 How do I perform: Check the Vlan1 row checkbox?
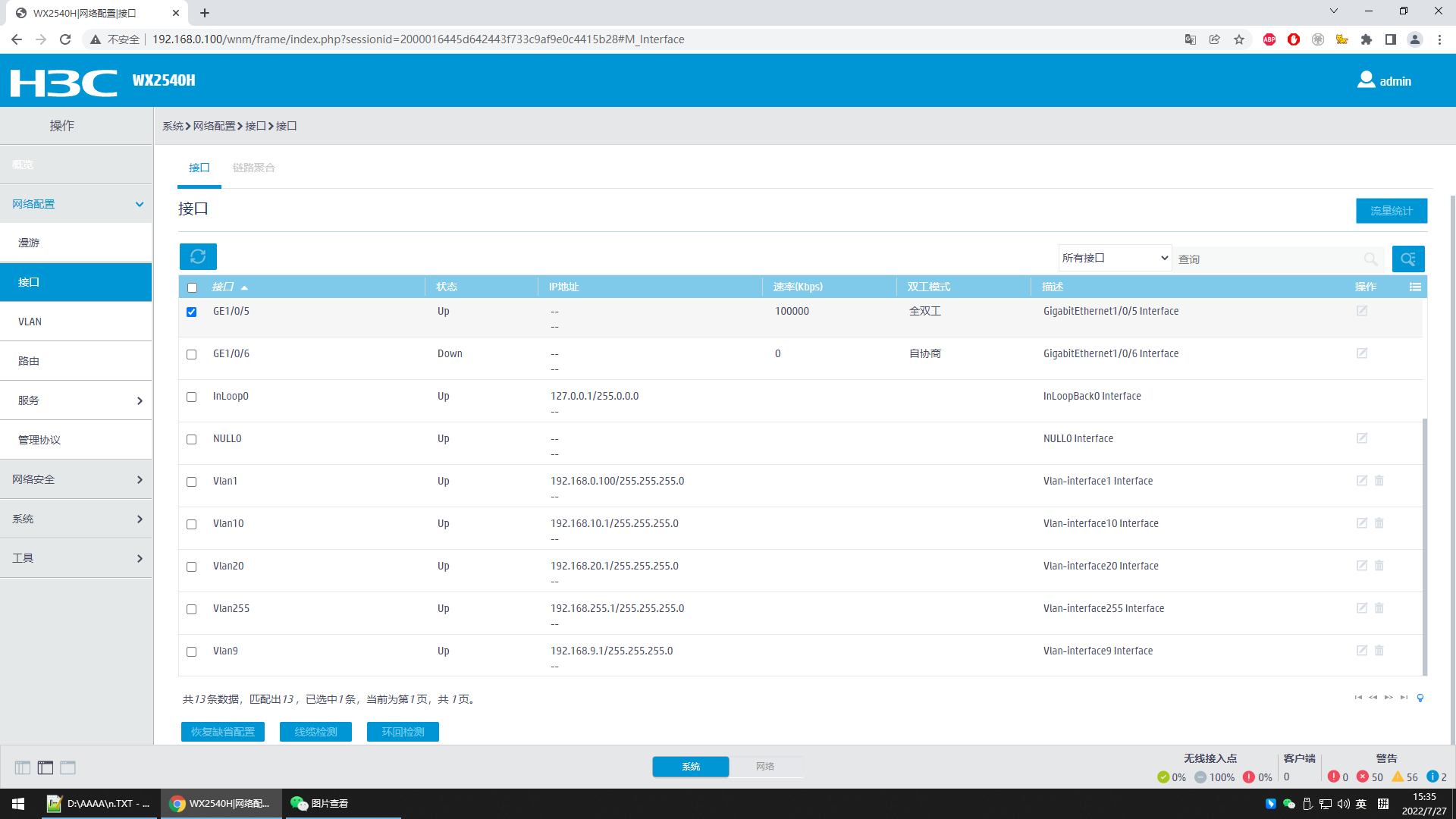(192, 482)
